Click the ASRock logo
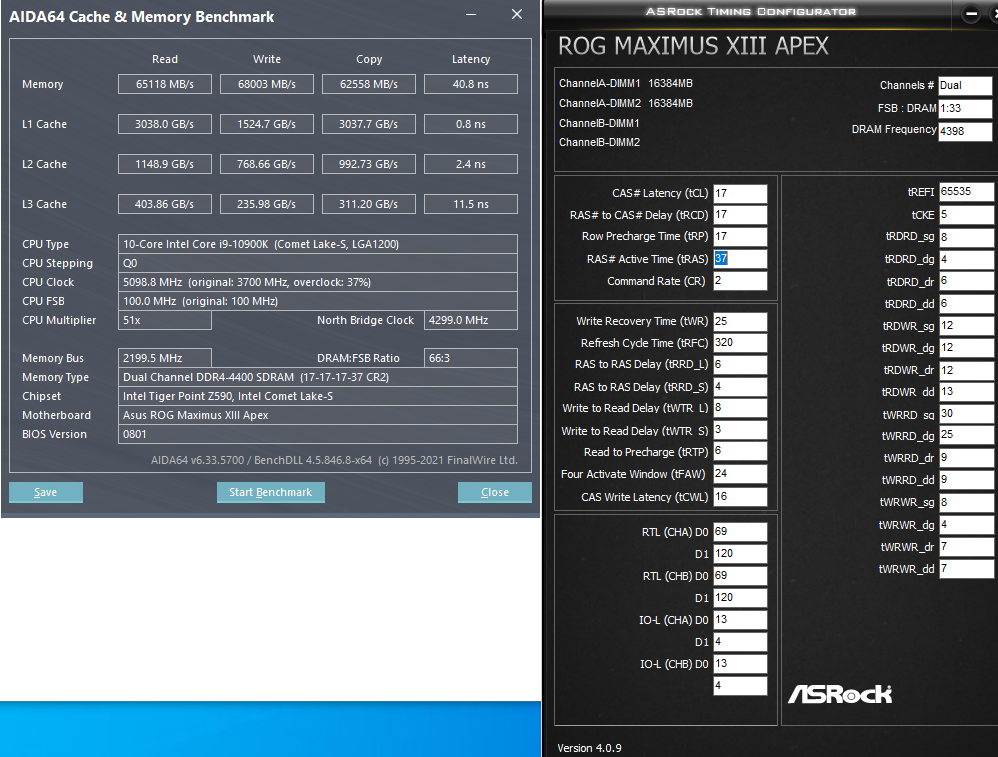Image resolution: width=998 pixels, height=757 pixels. coord(840,694)
